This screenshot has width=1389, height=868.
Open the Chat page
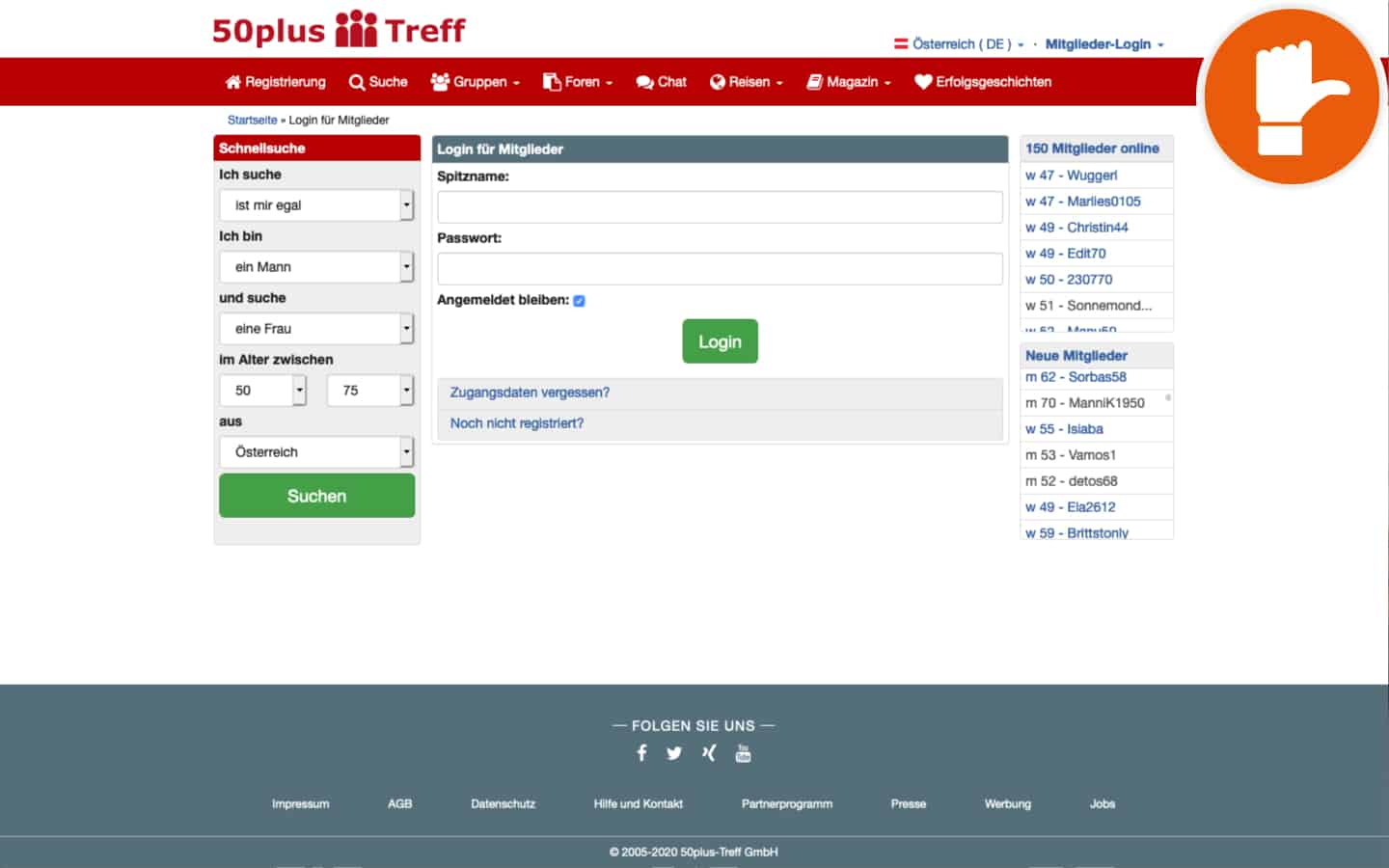(x=661, y=82)
